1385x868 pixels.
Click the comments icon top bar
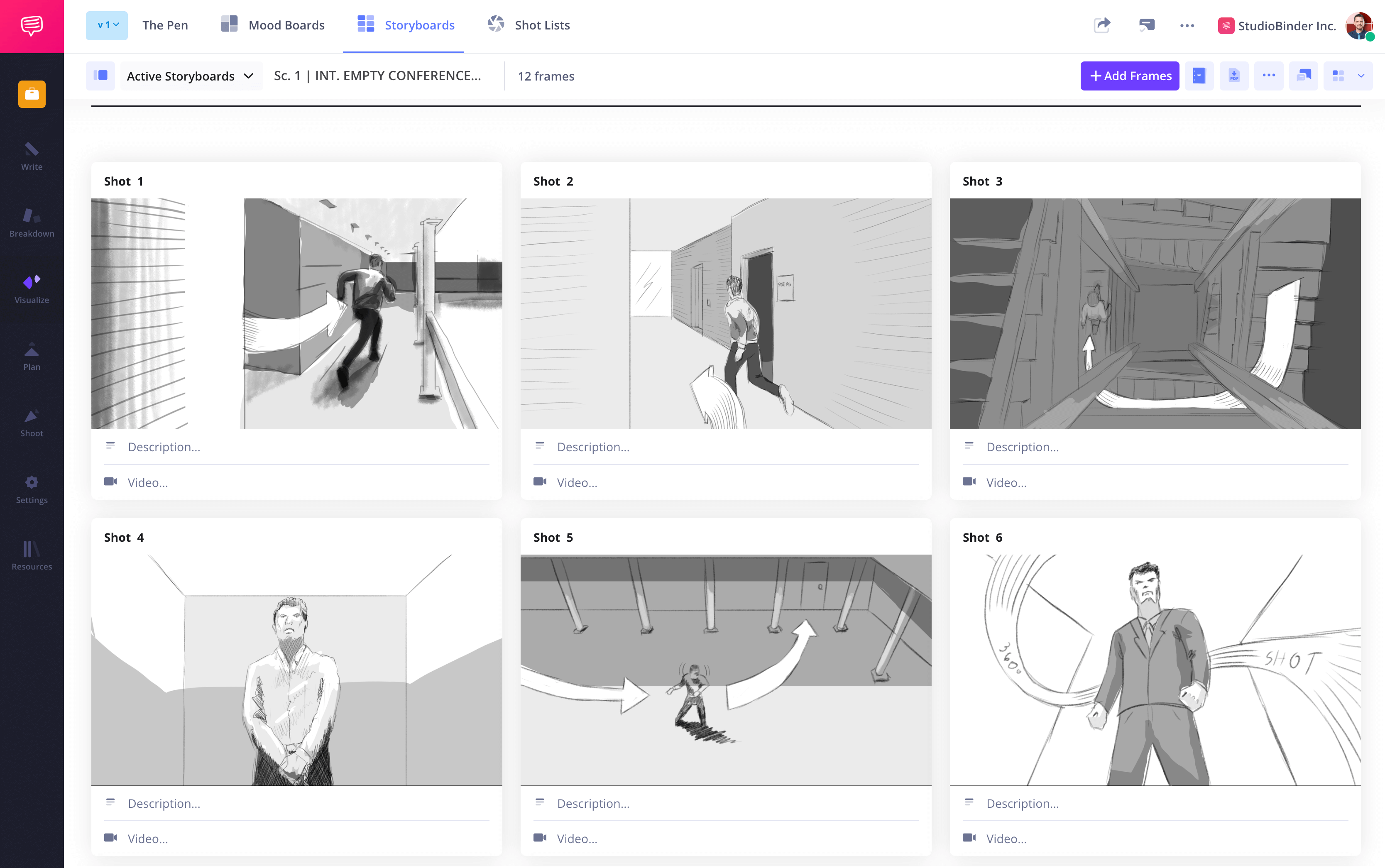click(x=1145, y=25)
